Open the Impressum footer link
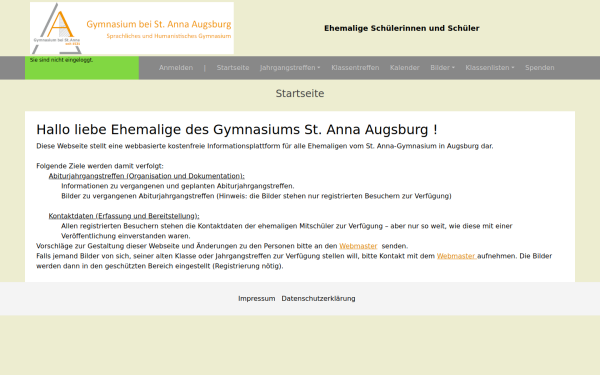 click(x=256, y=298)
